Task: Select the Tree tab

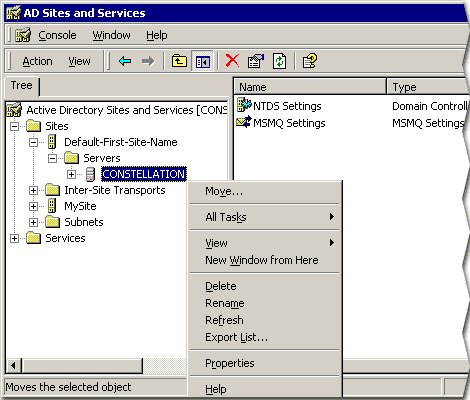Action: (22, 86)
